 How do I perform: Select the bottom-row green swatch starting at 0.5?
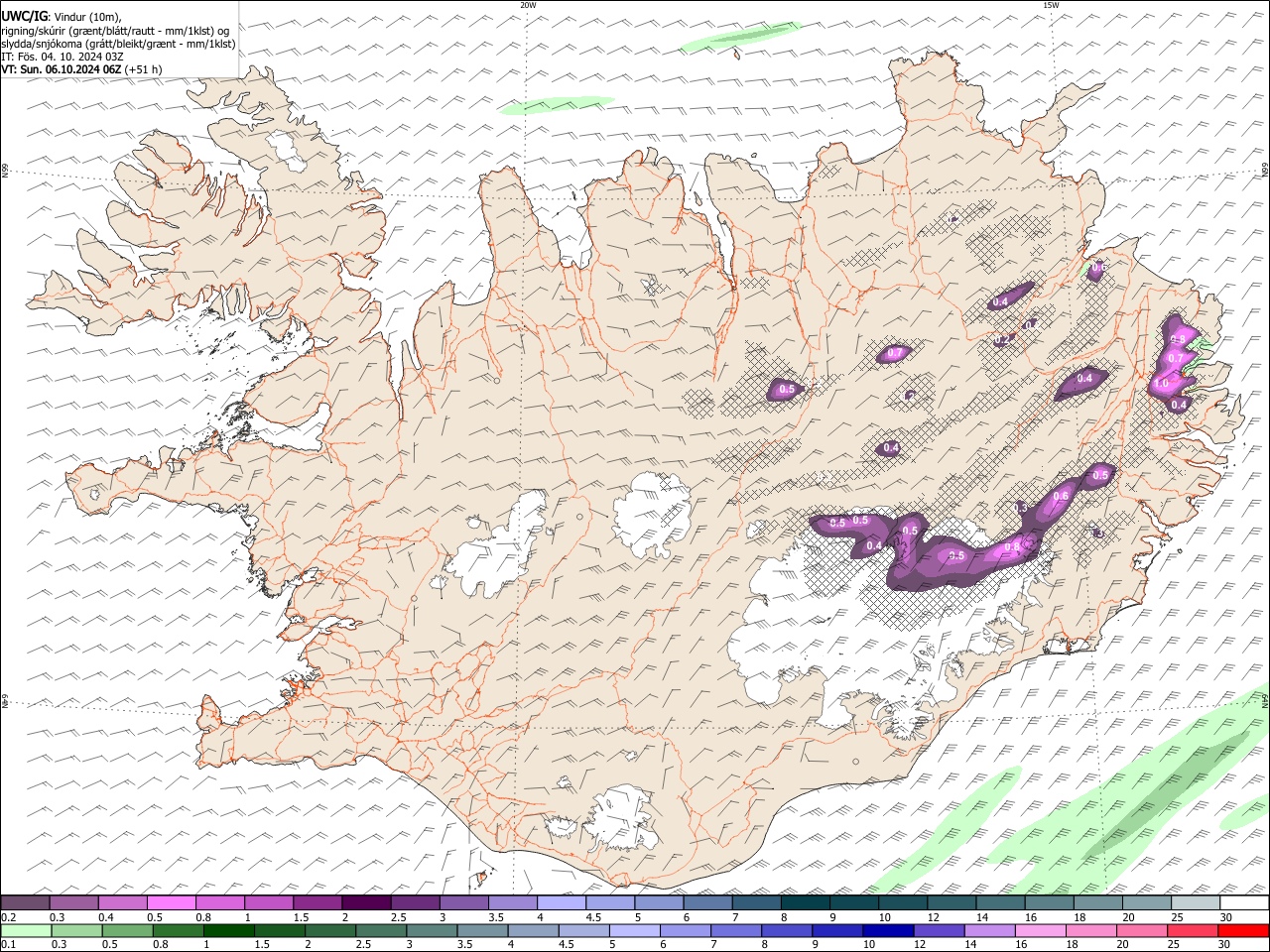[127, 931]
